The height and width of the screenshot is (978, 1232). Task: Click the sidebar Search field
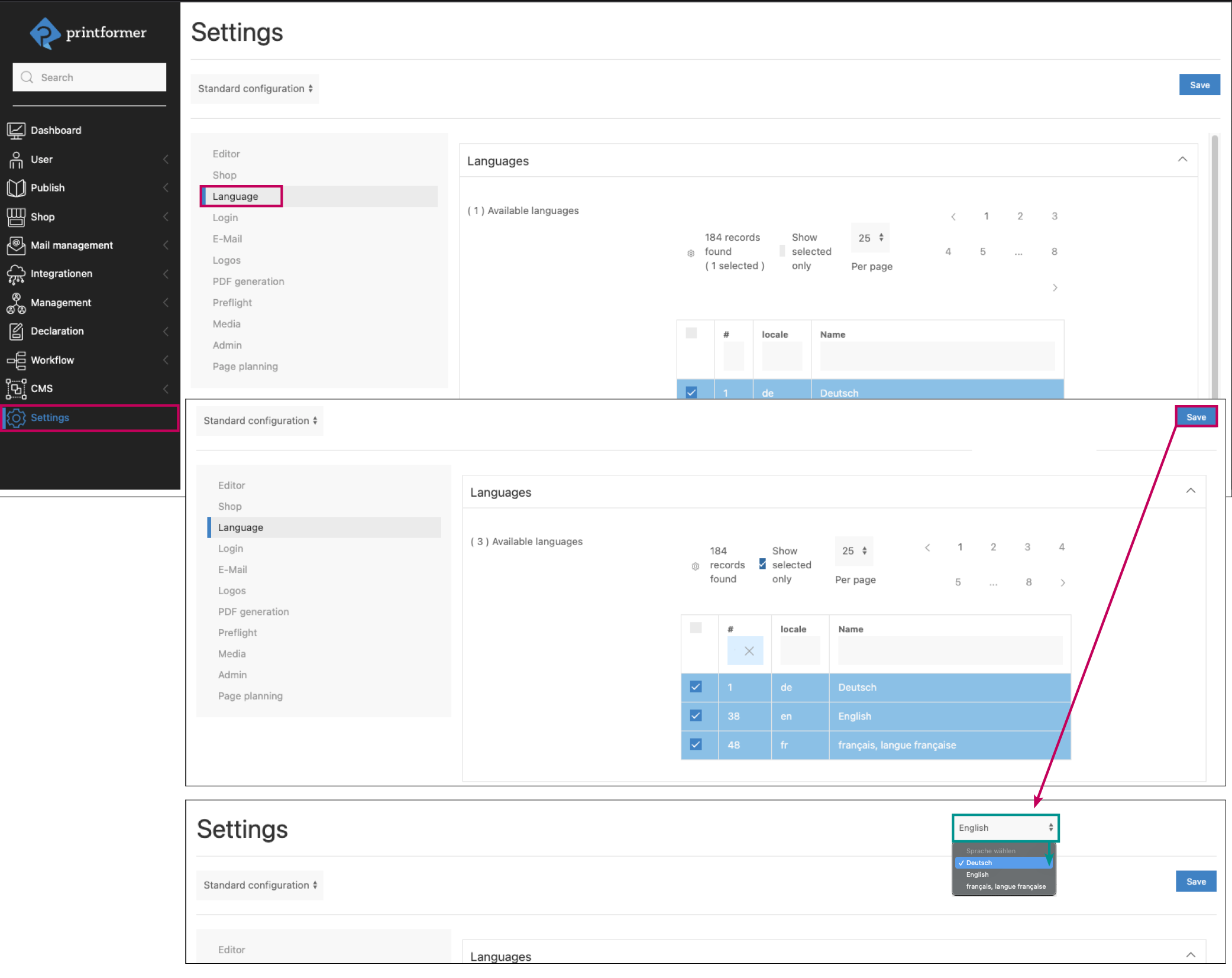pos(90,77)
